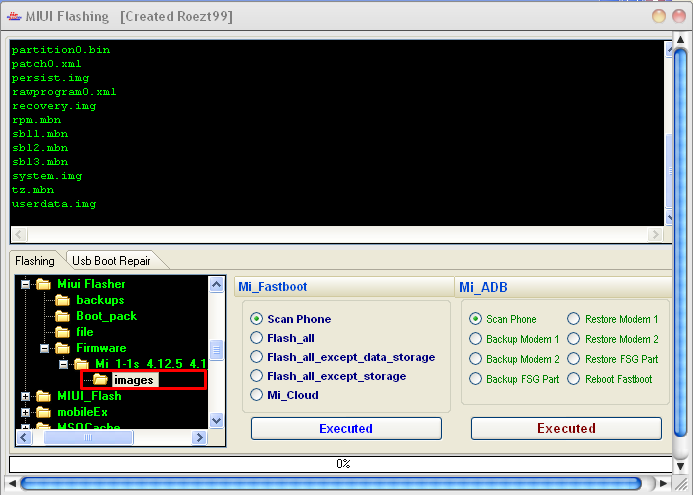Image resolution: width=693 pixels, height=495 pixels.
Task: Select Flash_all_except_storage option
Action: 256,376
